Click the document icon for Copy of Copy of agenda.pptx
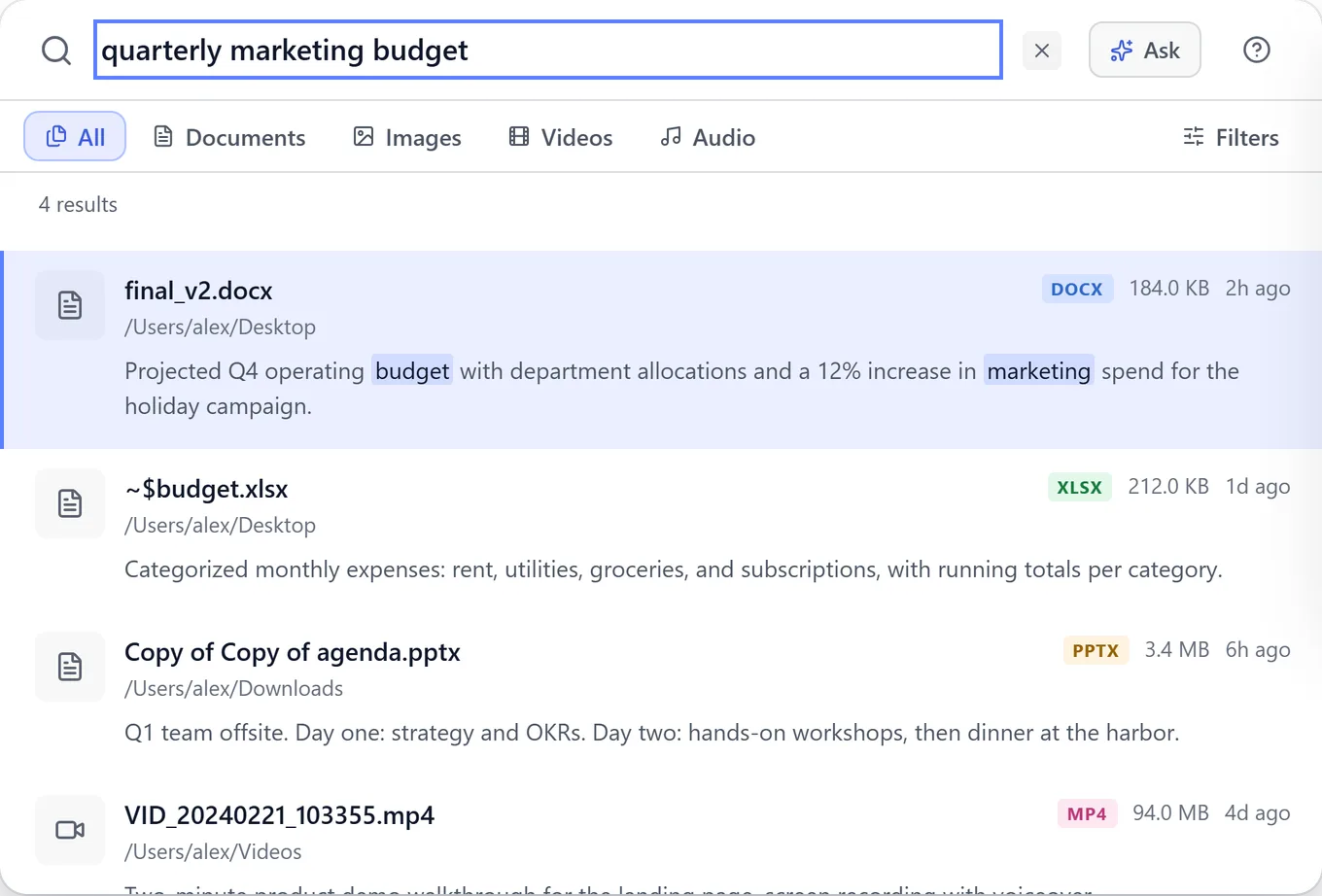Image resolution: width=1322 pixels, height=896 pixels. (x=70, y=667)
